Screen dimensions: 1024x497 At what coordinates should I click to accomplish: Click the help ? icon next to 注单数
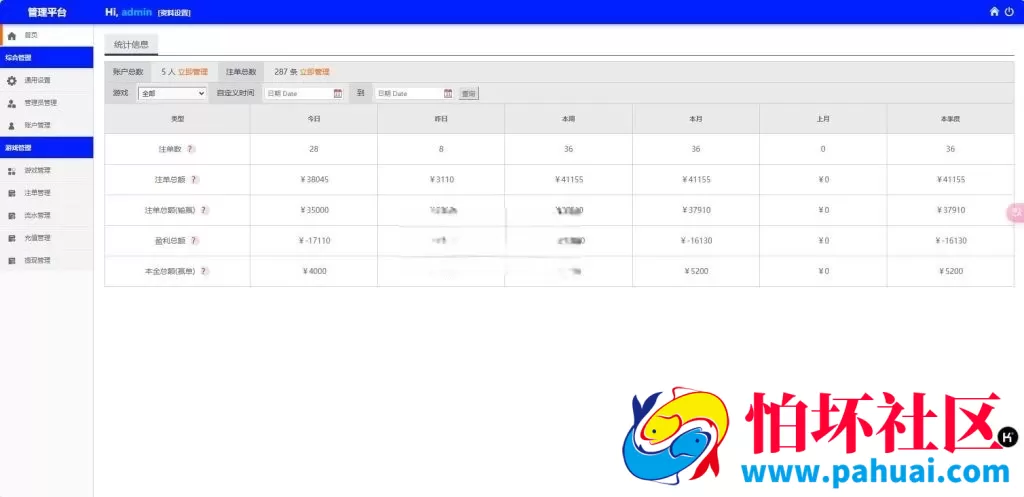(190, 149)
